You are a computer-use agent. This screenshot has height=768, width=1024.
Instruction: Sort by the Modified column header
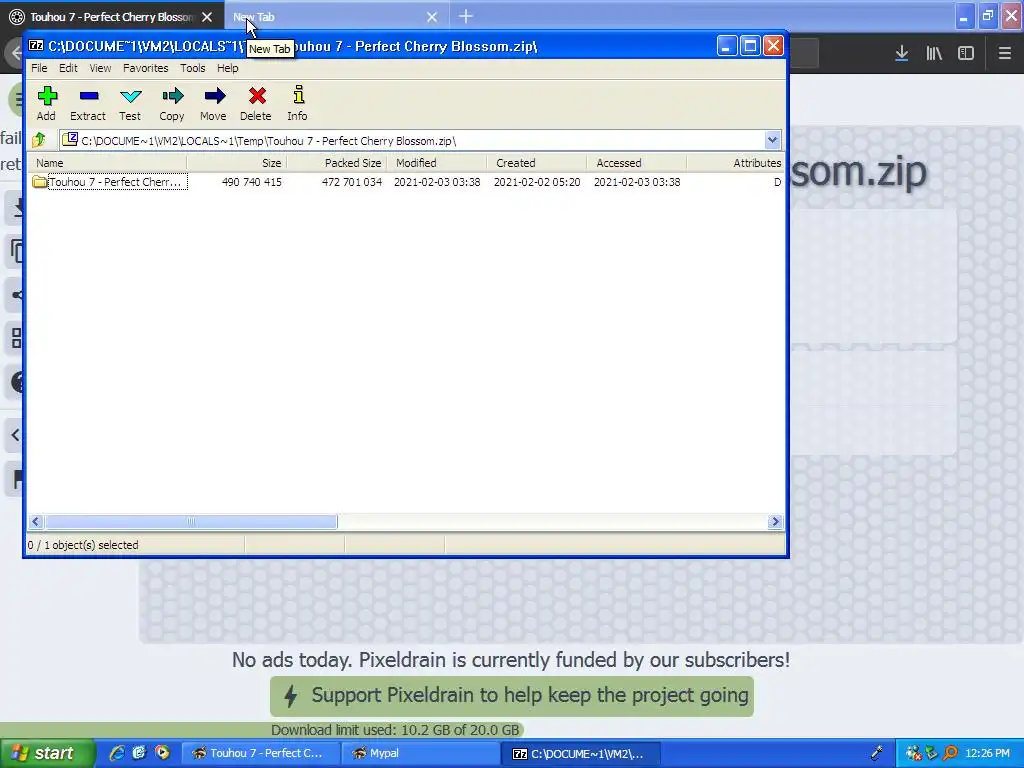(437, 163)
